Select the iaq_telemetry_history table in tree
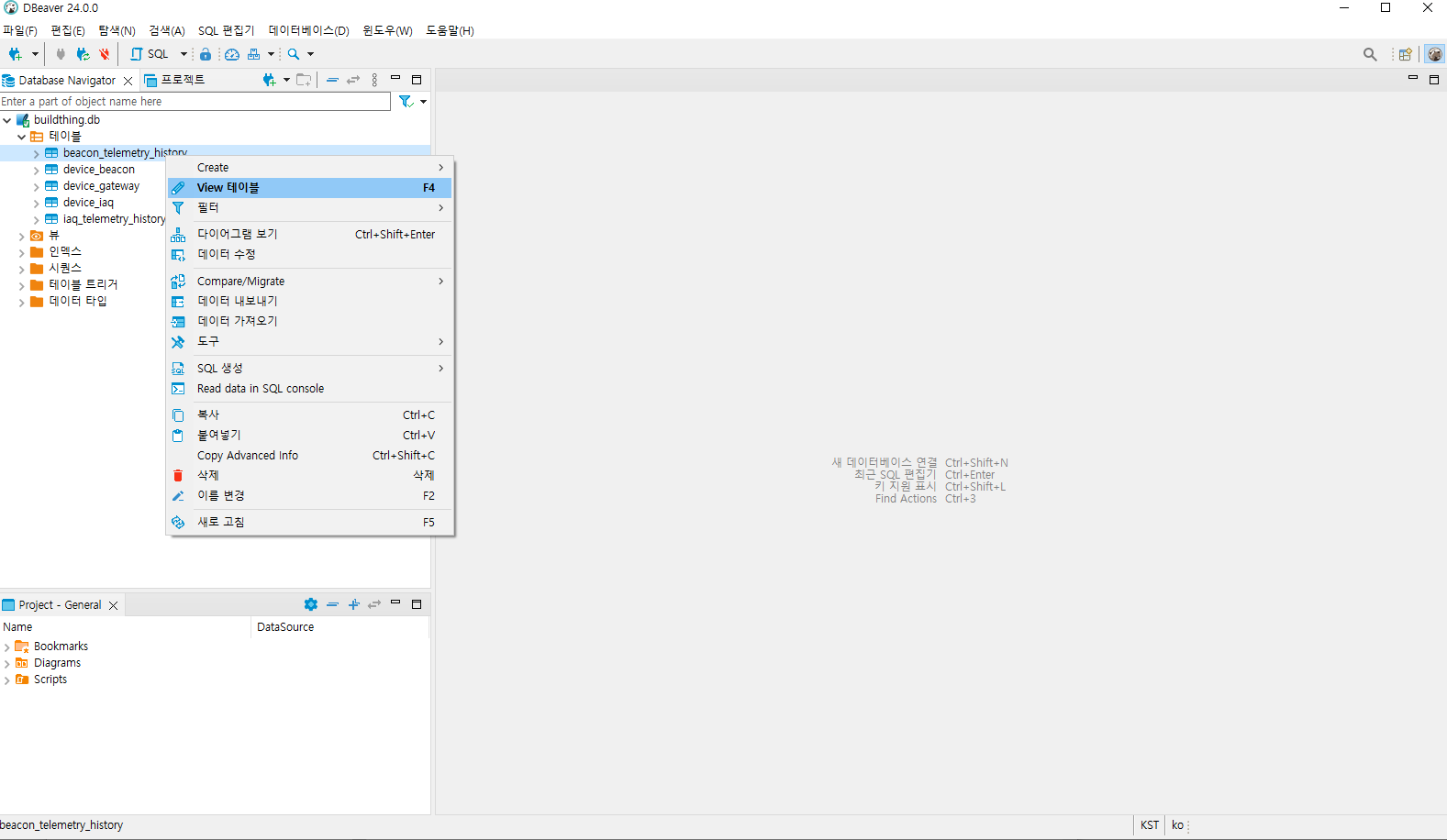 [114, 219]
